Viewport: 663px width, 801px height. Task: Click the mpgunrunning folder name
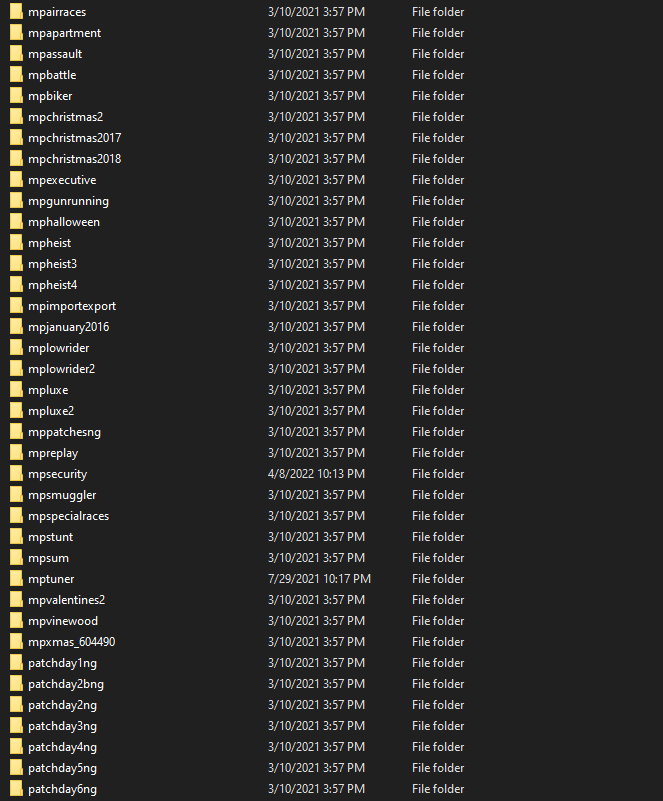68,201
